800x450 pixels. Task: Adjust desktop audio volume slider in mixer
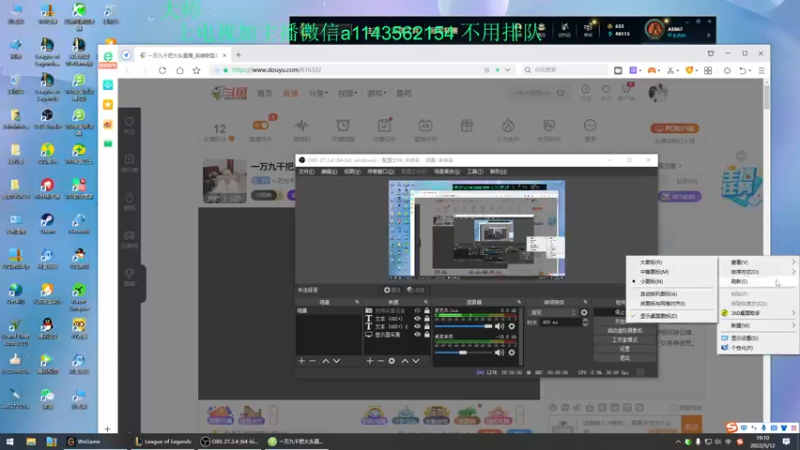tap(463, 352)
